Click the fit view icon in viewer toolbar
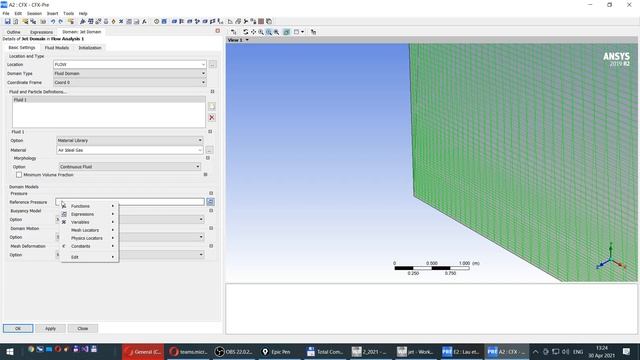The image size is (640, 360). tap(276, 32)
